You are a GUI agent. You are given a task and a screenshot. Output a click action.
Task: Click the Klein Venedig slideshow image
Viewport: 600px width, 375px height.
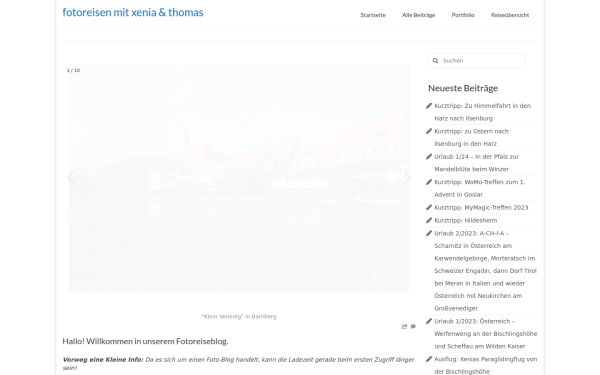[x=239, y=178]
